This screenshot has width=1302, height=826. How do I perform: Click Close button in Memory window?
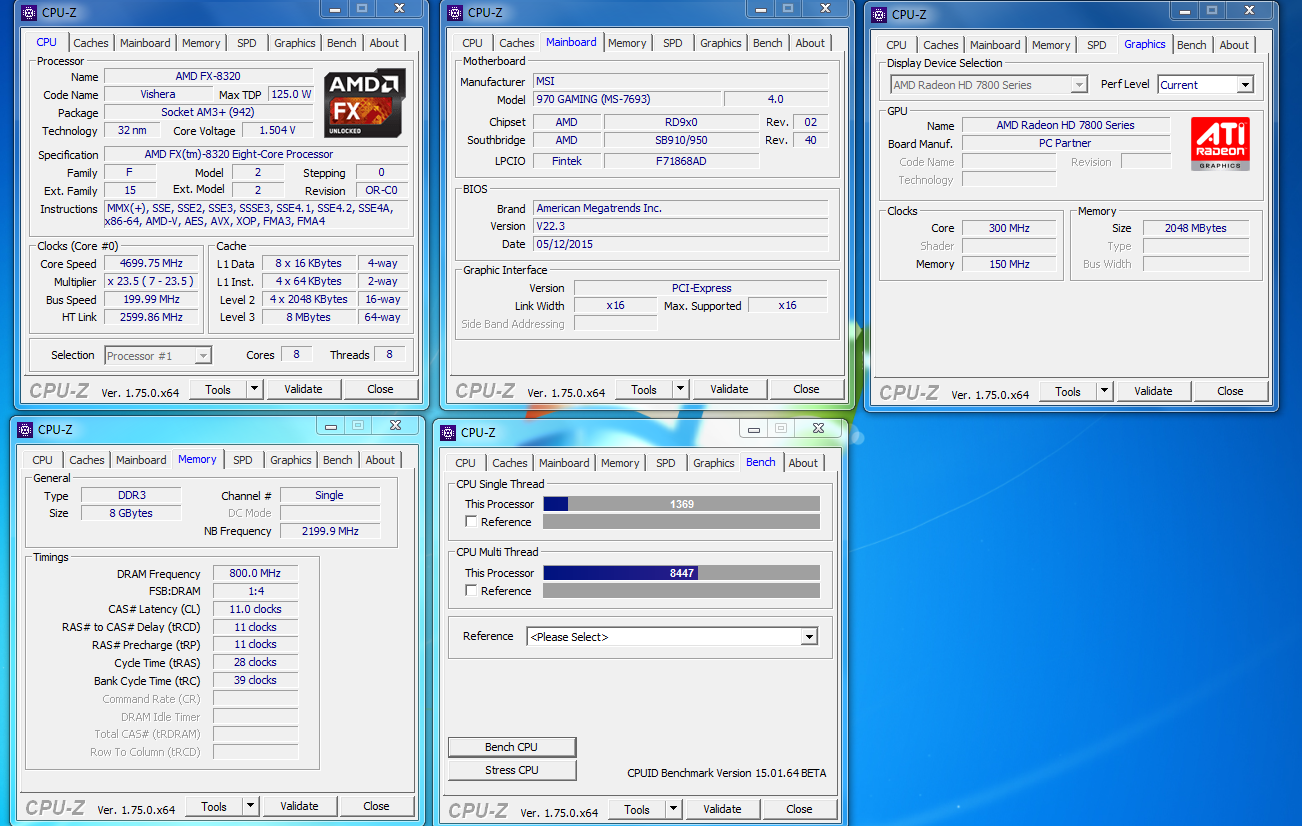(x=376, y=806)
